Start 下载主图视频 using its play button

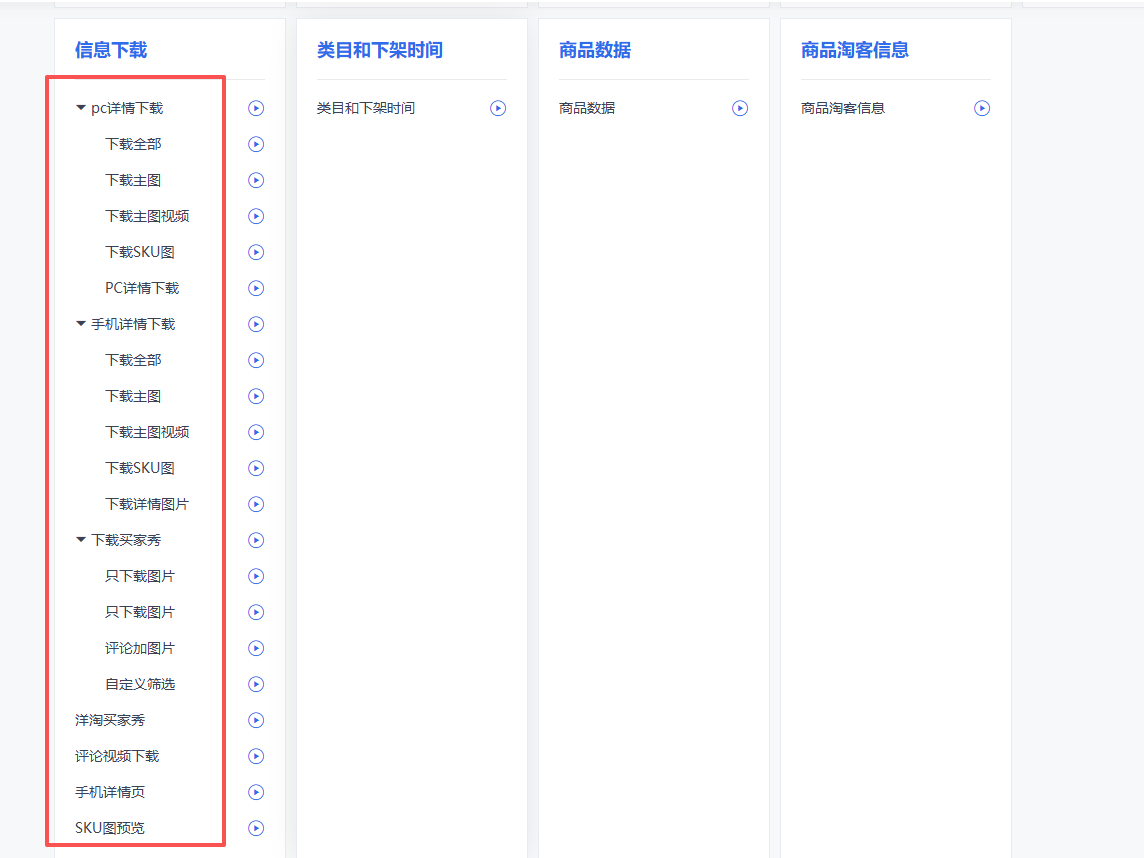pos(255,216)
